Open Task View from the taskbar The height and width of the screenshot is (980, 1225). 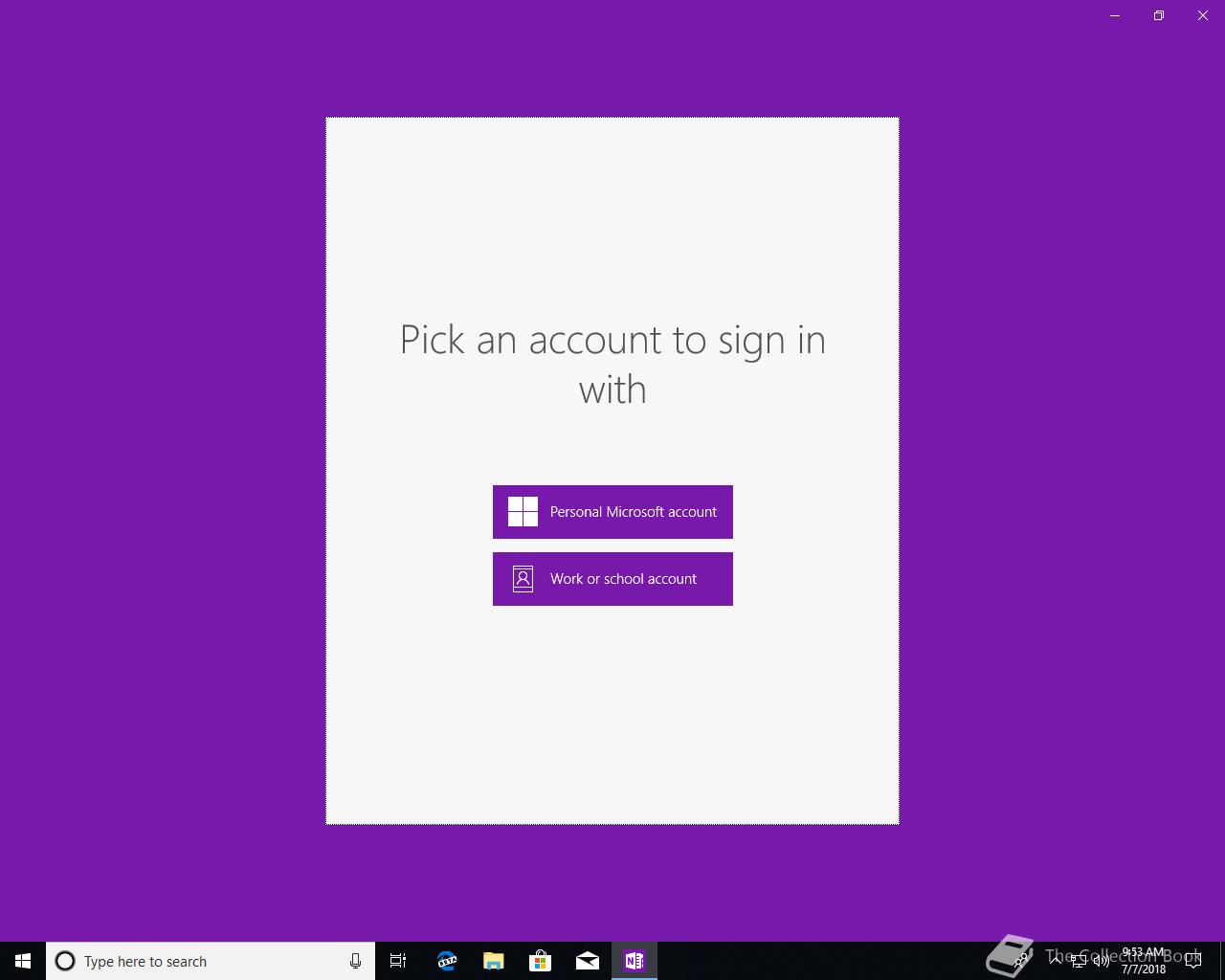tap(398, 961)
